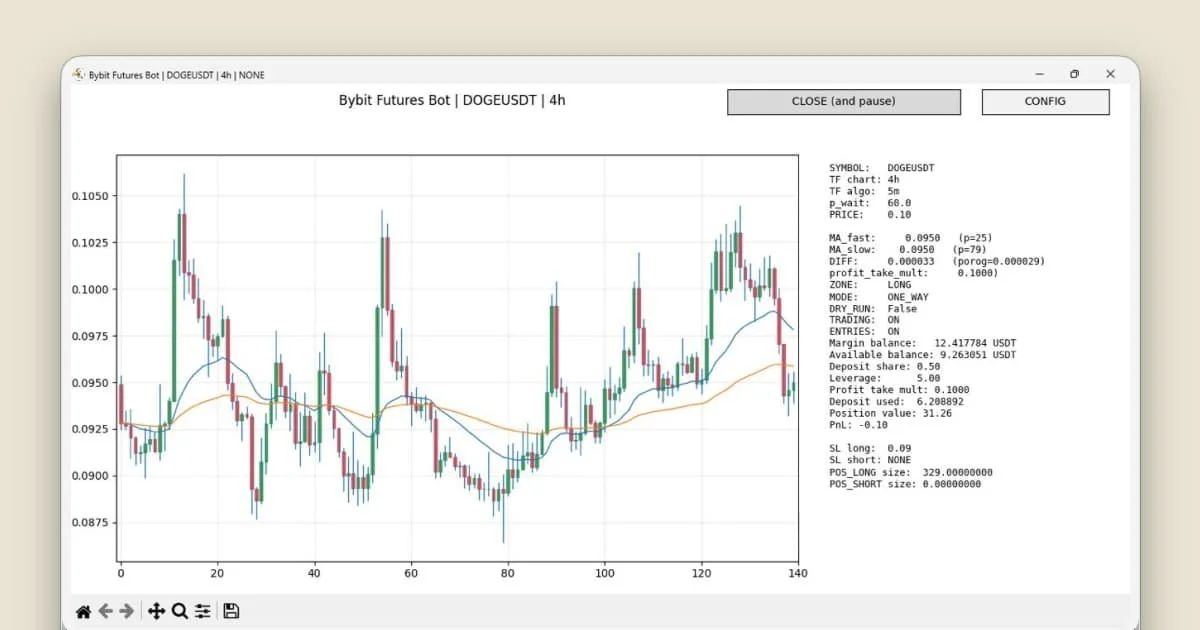Click the 'MA_slow: 0.0950' line
Screen dimensions: 1200x630
pos(908,250)
